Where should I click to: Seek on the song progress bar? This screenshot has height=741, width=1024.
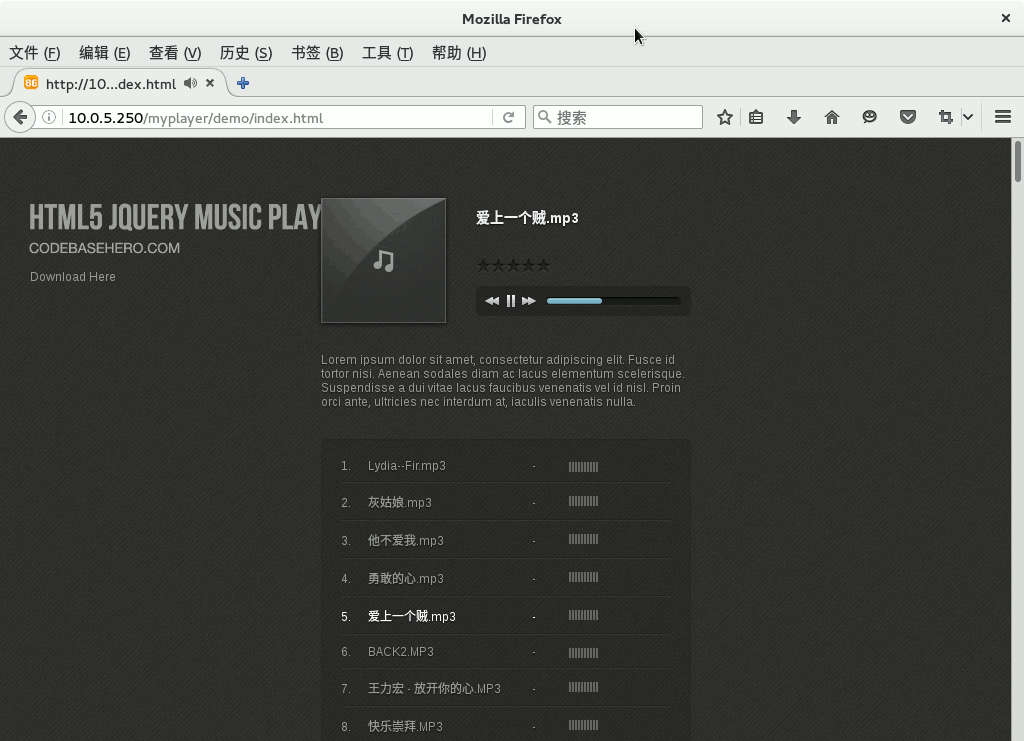click(x=613, y=301)
